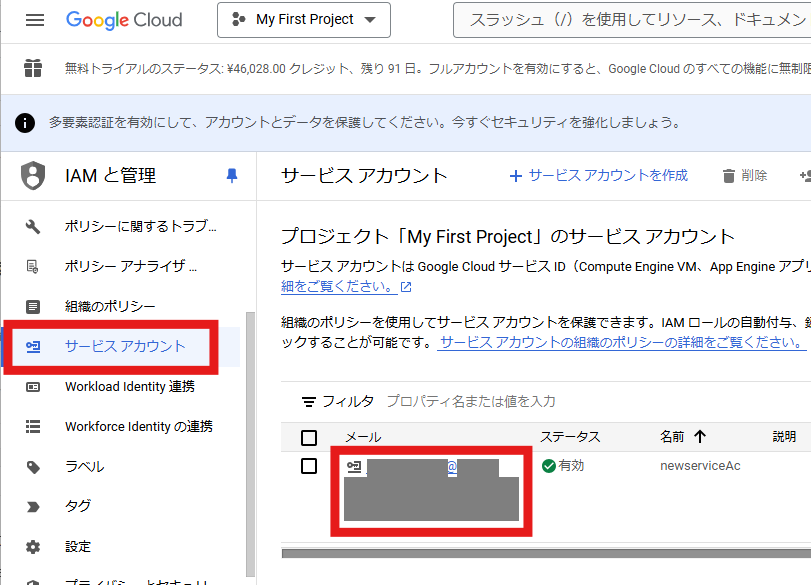Click the 設定 gear icon
Viewport: 811px width, 585px height.
(33, 547)
